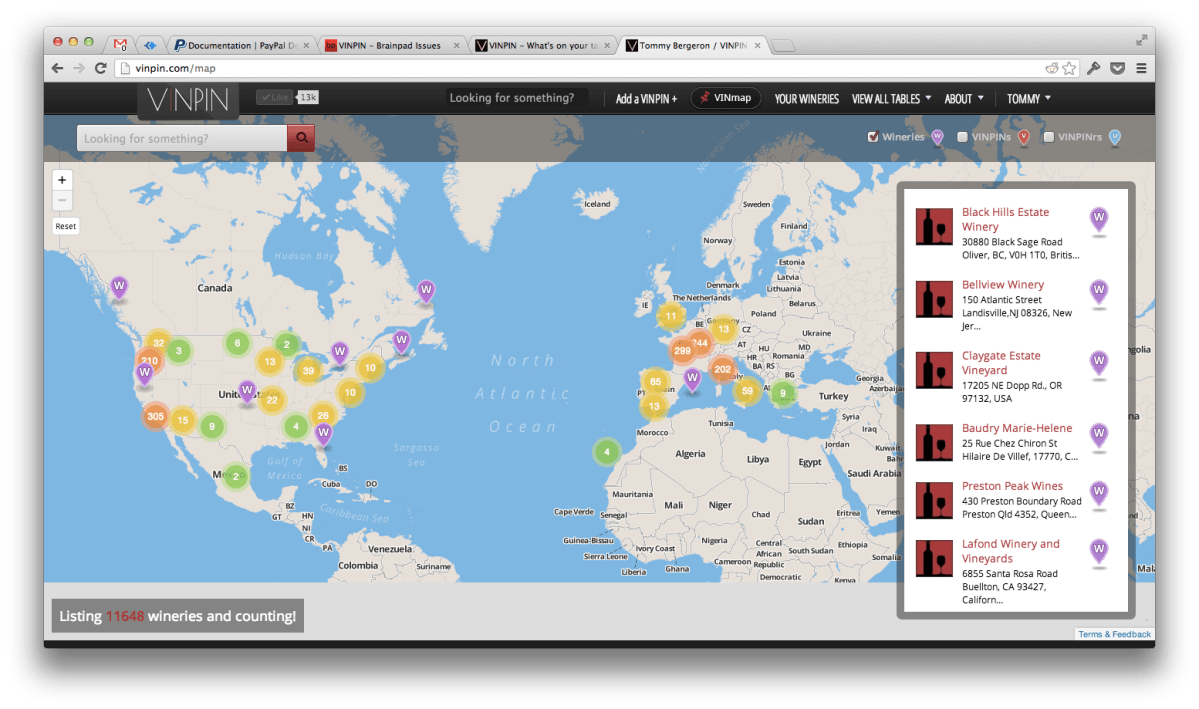Click the red search magnifier button
This screenshot has height=709, width=1199.
click(301, 138)
